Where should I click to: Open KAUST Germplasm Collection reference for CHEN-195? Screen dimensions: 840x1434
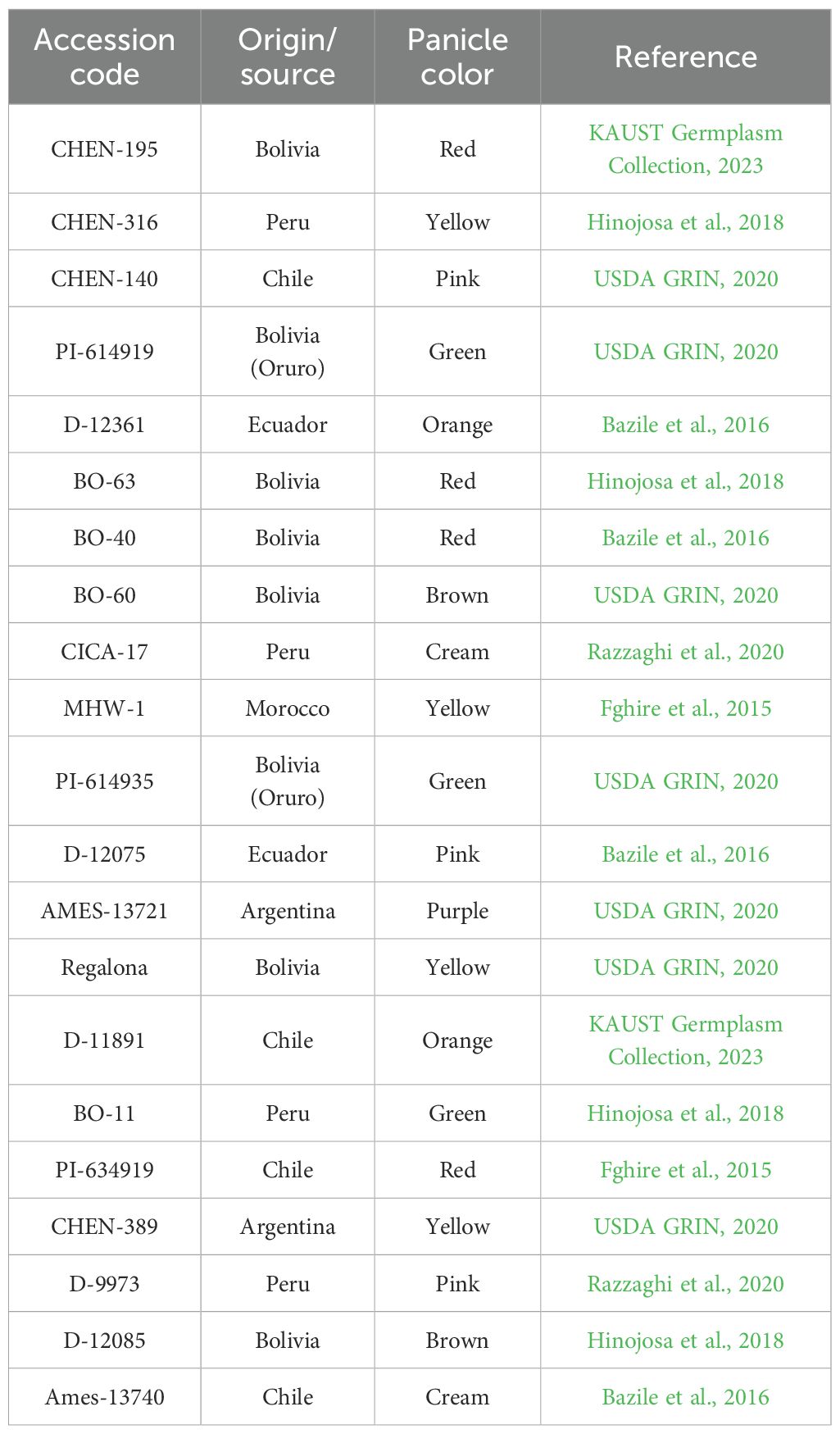(685, 149)
